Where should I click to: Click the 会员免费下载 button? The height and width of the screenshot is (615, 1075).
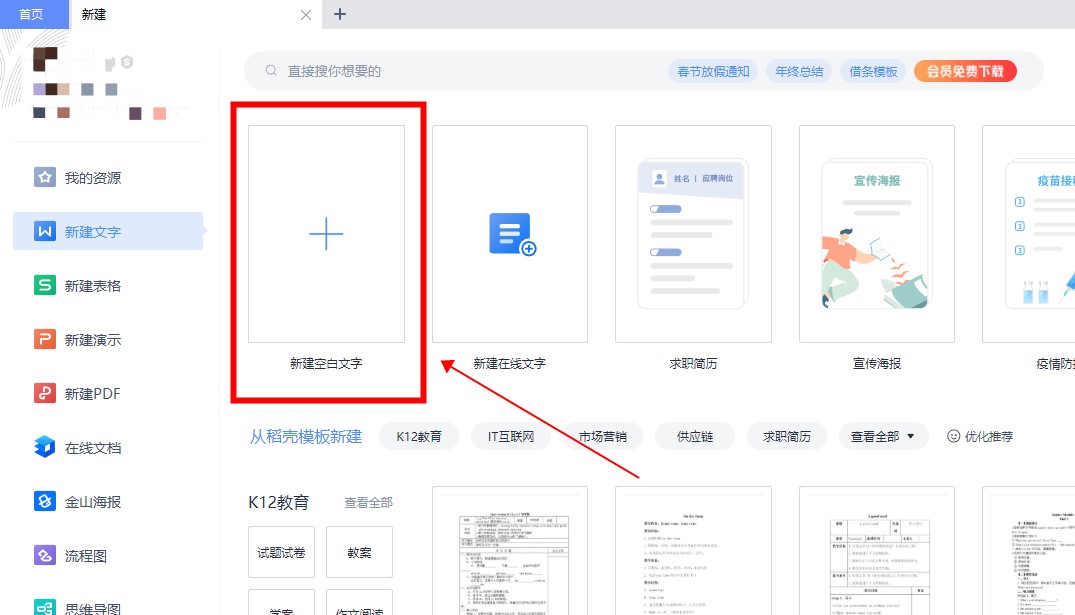[x=964, y=71]
